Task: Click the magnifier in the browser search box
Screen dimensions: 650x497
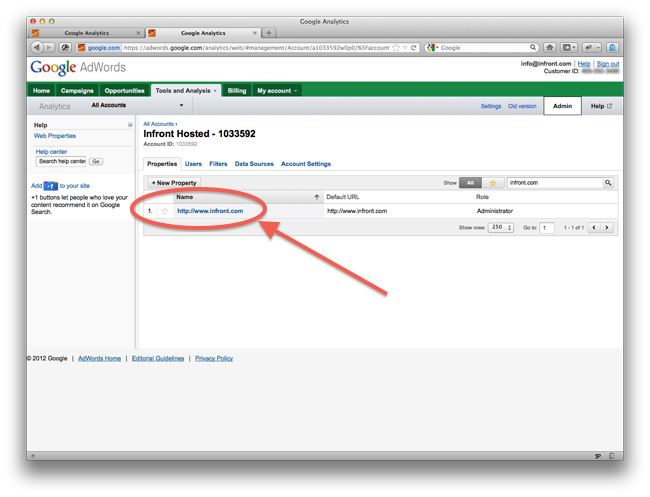Action: 533,48
